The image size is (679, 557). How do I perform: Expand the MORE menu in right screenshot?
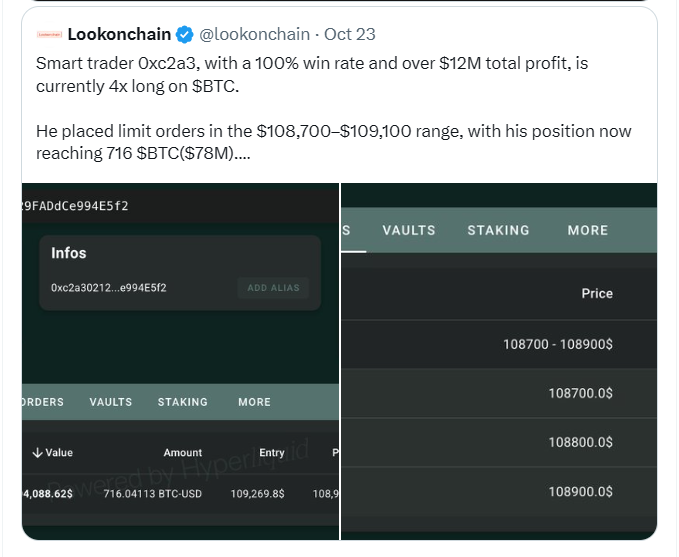[587, 230]
